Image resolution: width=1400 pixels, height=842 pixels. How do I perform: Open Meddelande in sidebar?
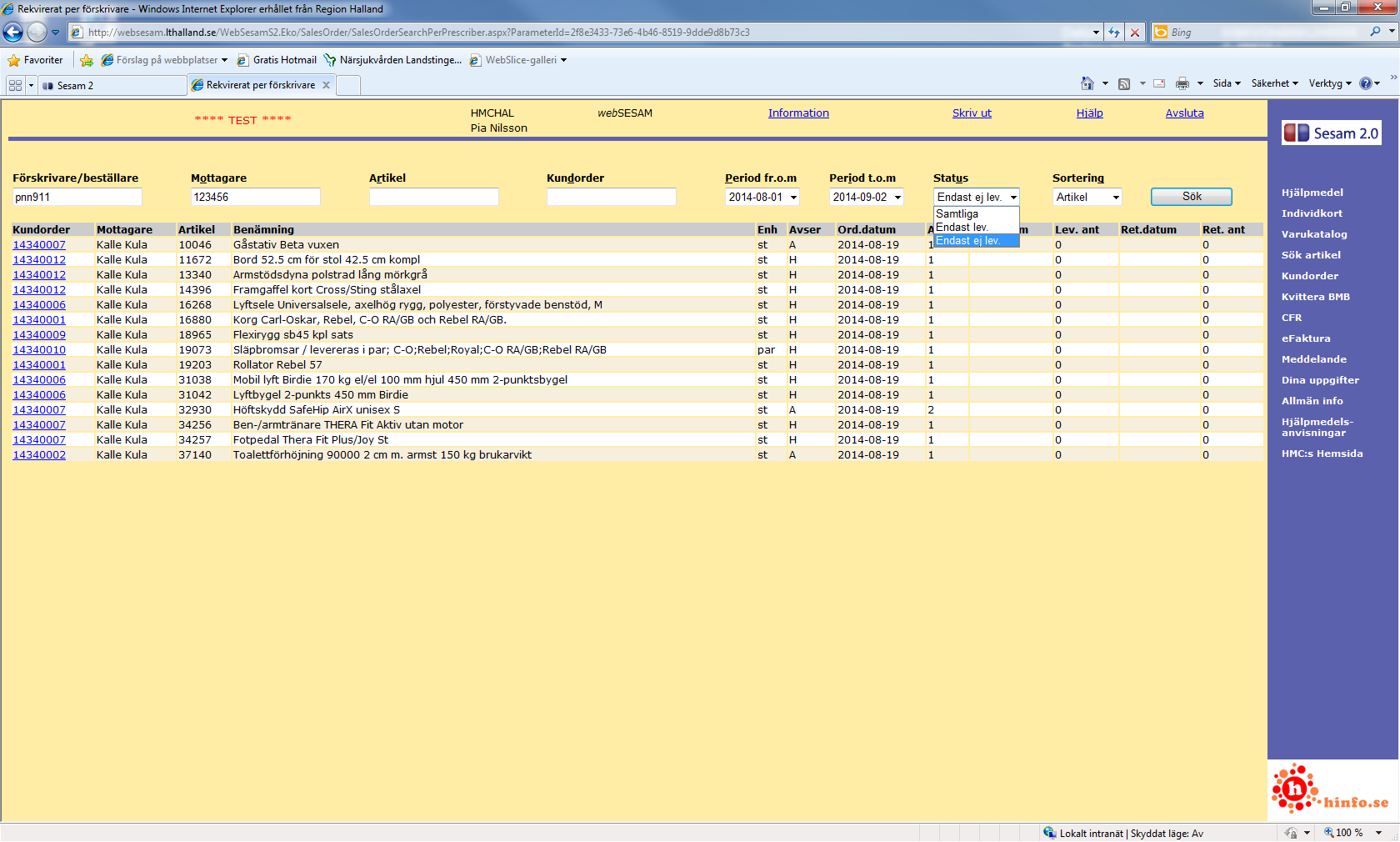tap(1314, 359)
